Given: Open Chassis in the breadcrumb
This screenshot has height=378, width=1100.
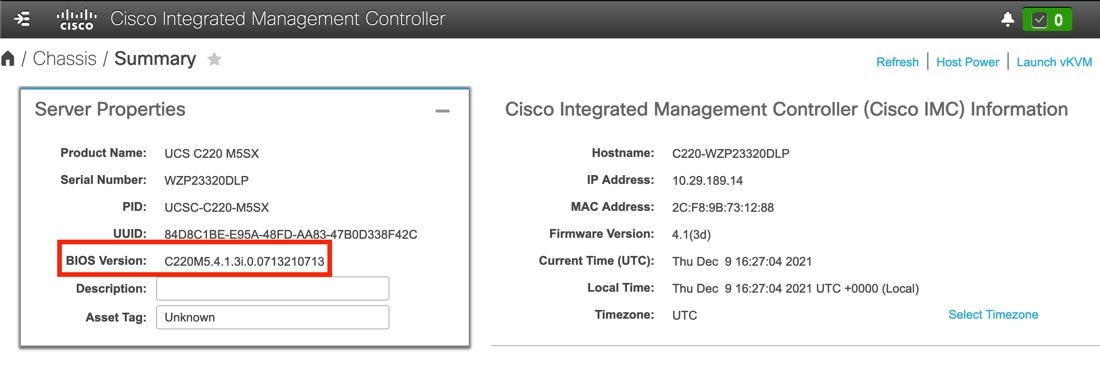Looking at the screenshot, I should [x=65, y=59].
